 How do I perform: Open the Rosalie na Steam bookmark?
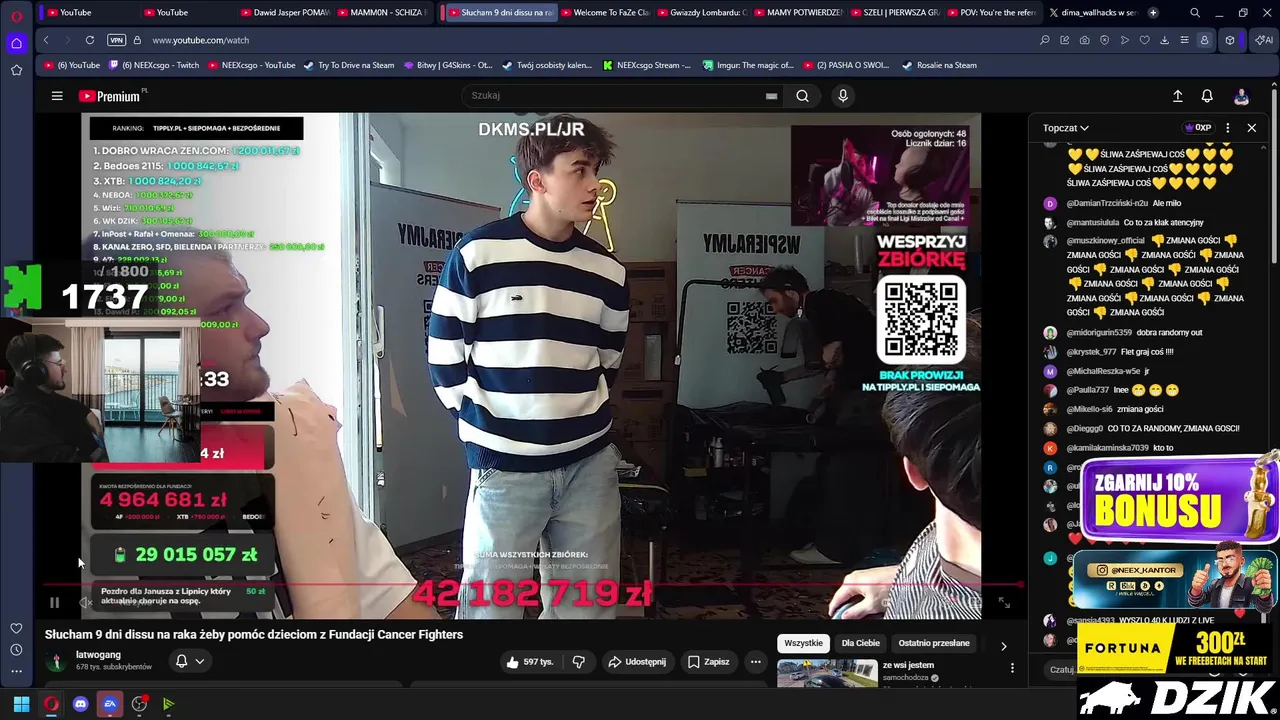pyautogui.click(x=939, y=65)
